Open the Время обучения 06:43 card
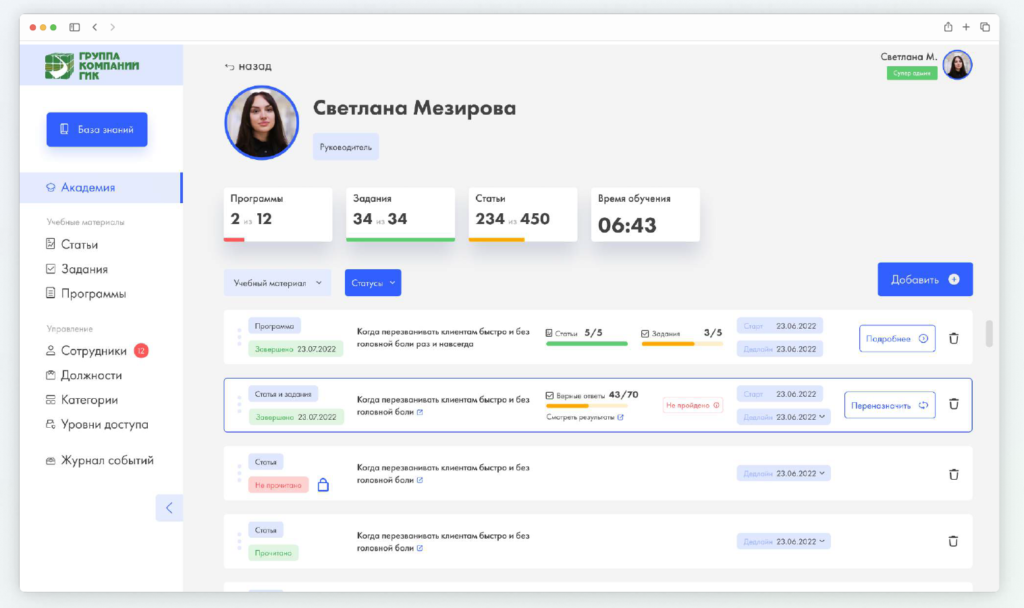 coord(645,215)
